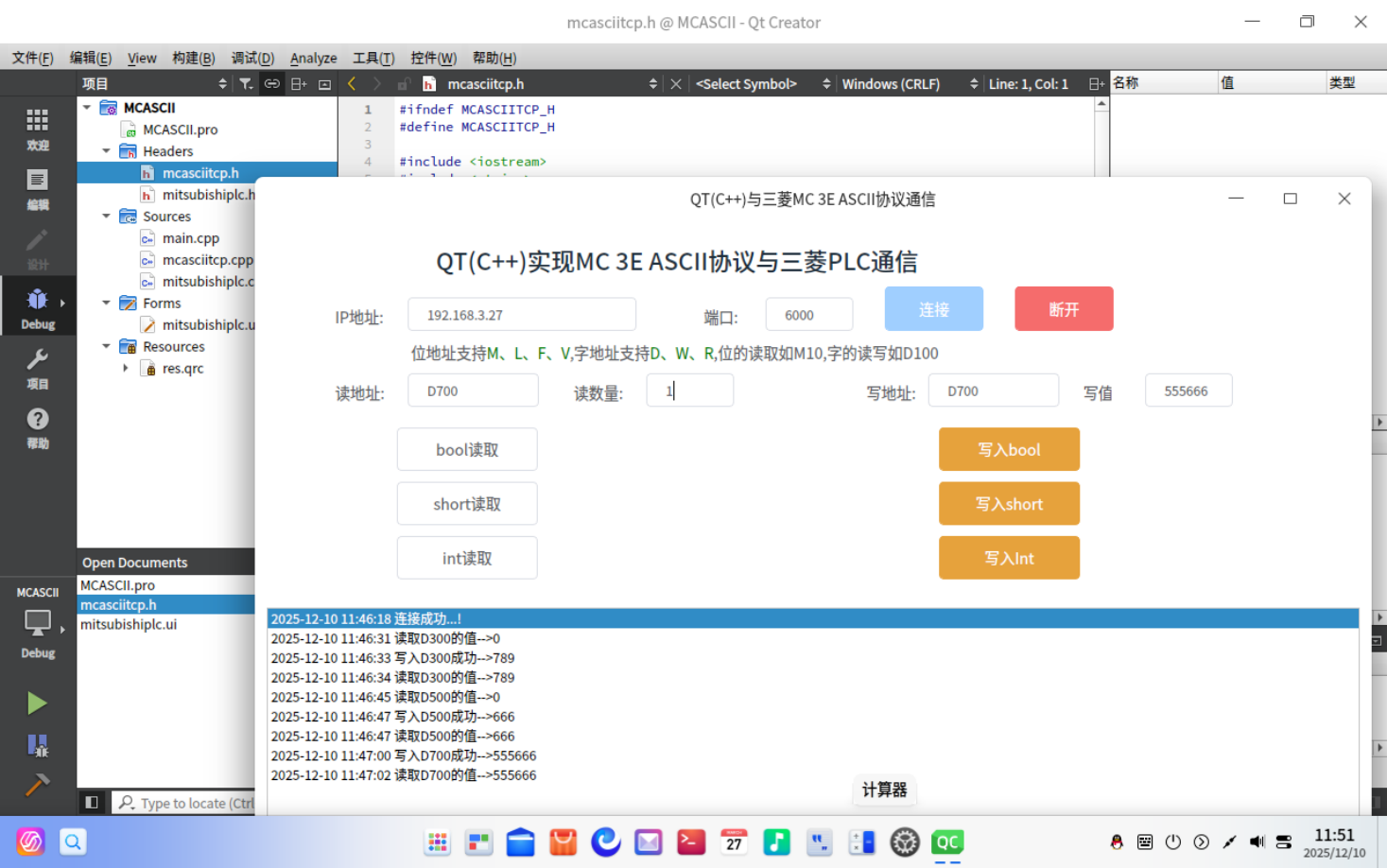
Task: Click the editor vertical scrollbar up arrow
Action: 1101,104
